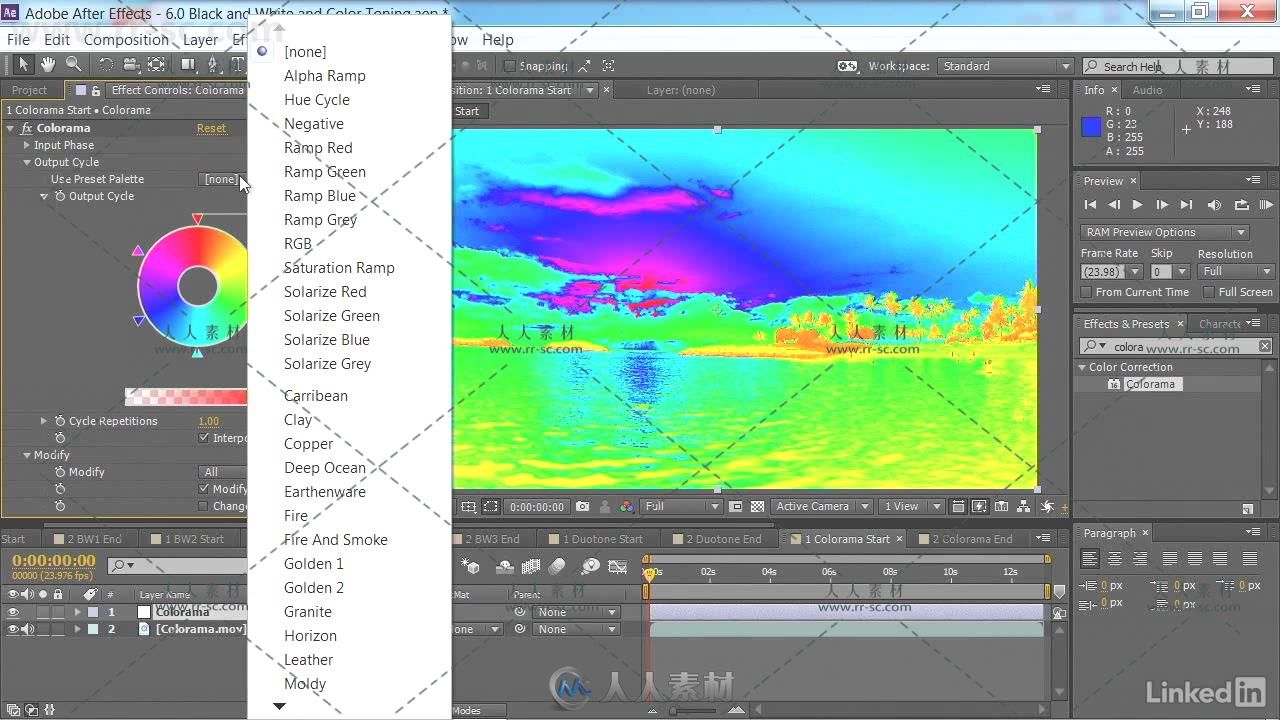Toggle the Modify Alpha checkbox
The image size is (1280, 720).
point(204,489)
